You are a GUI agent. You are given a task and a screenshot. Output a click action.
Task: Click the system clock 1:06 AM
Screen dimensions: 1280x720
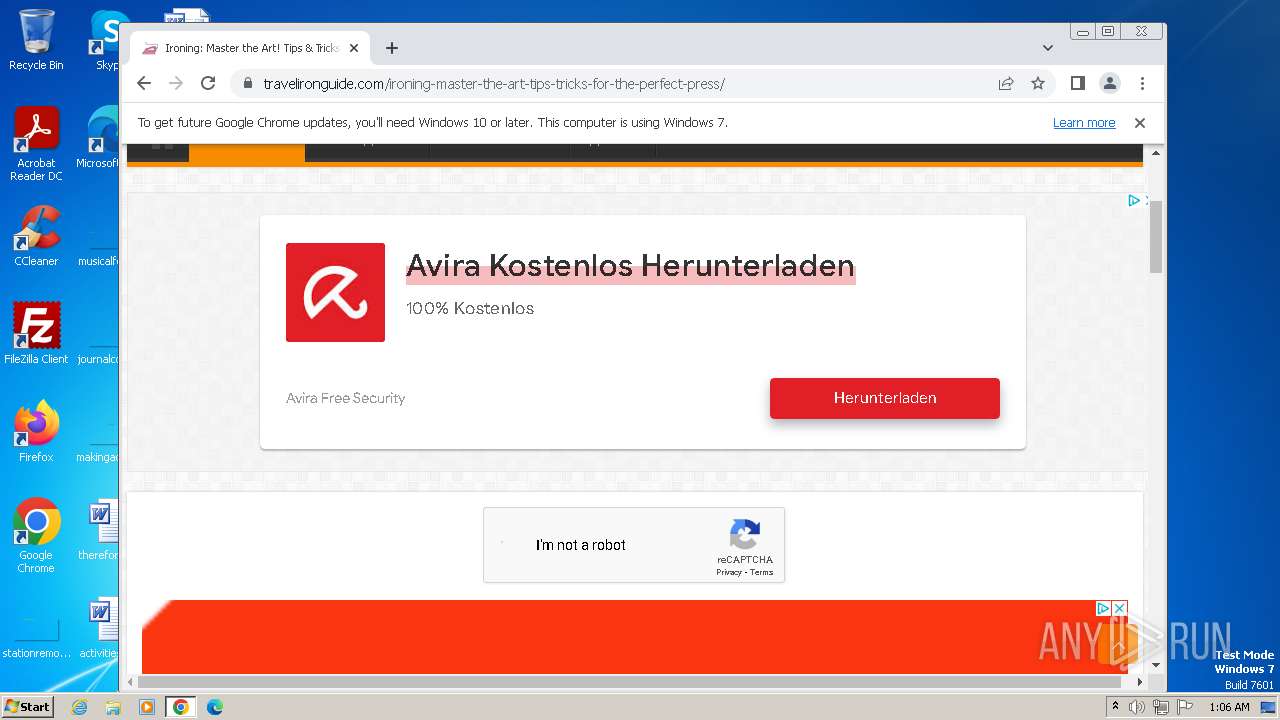1229,707
